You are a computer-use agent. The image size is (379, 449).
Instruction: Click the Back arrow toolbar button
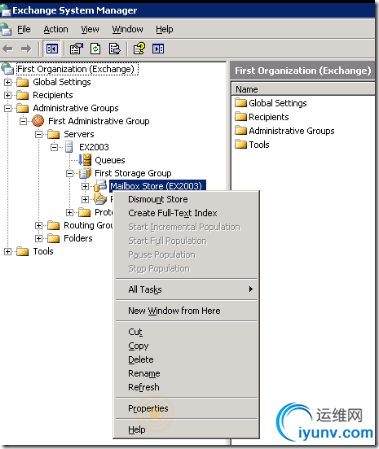(x=7, y=49)
